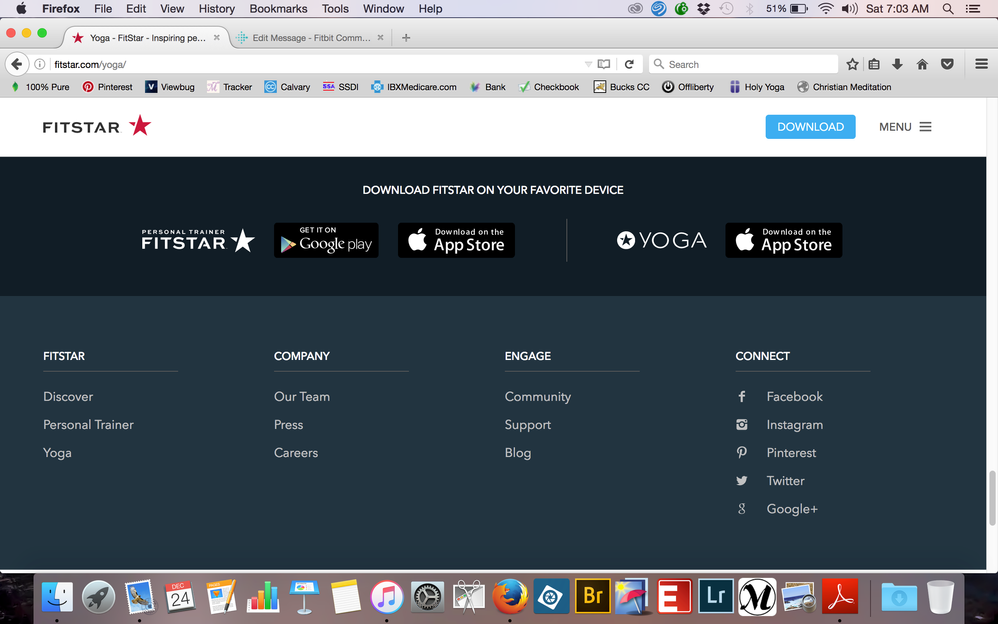Open the URL history dropdown arrow
Viewport: 998px width, 624px height.
pos(587,64)
